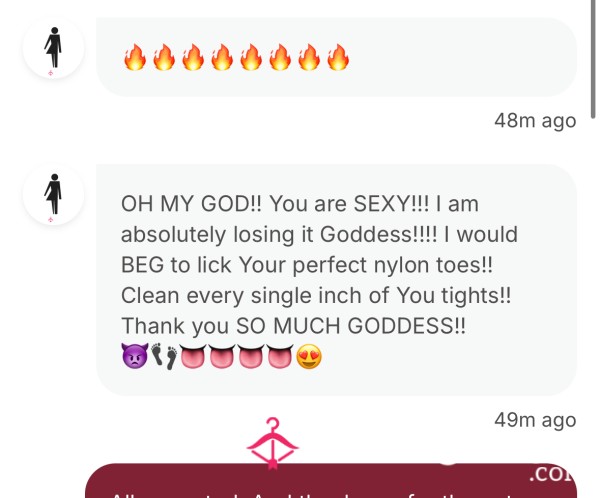The height and width of the screenshot is (498, 600).
Task: Click the .co text on the maroon banner
Action: click(553, 474)
